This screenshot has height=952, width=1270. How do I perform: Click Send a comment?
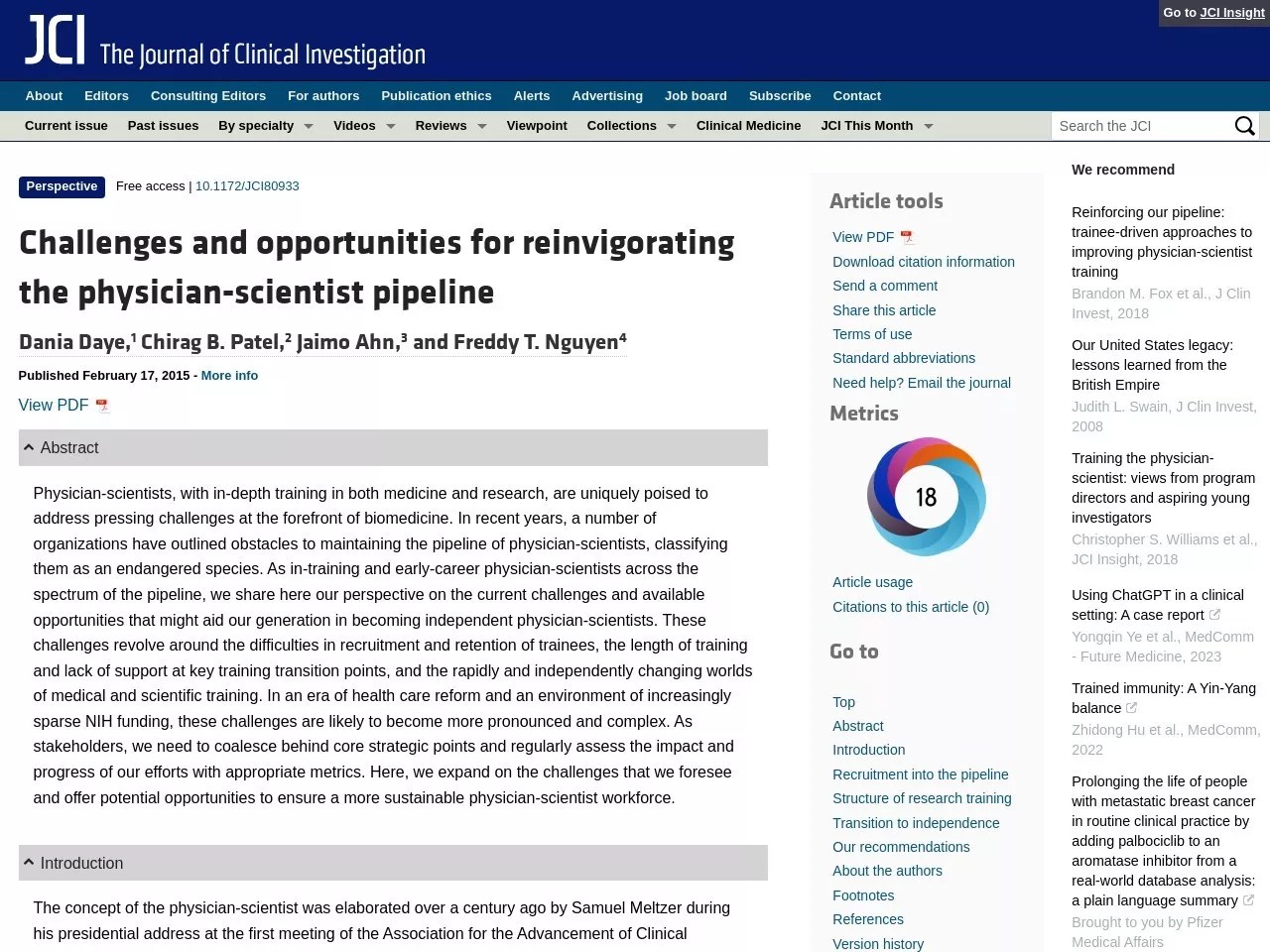pyautogui.click(x=885, y=286)
